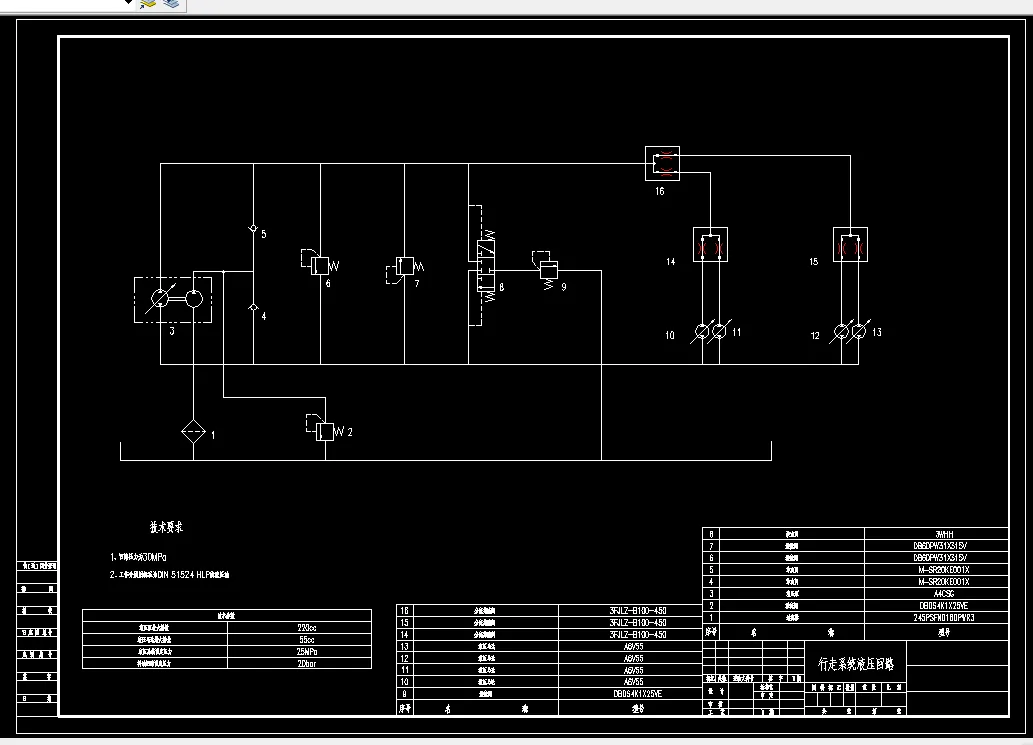1033x745 pixels.
Task: Click 3FJLZ-B100-450 in parts row 14
Action: coord(638,634)
